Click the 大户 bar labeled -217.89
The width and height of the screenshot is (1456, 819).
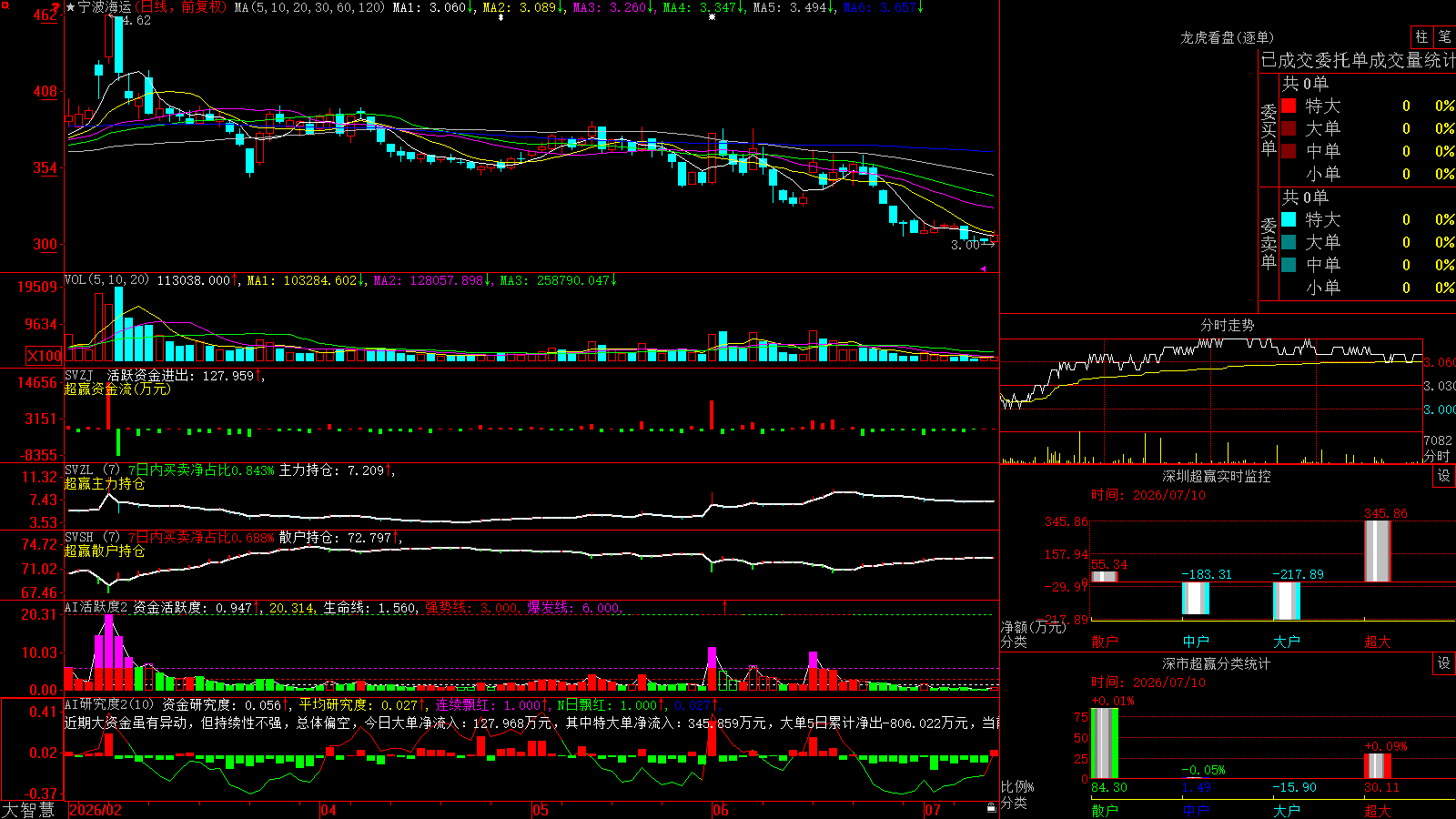point(1287,601)
